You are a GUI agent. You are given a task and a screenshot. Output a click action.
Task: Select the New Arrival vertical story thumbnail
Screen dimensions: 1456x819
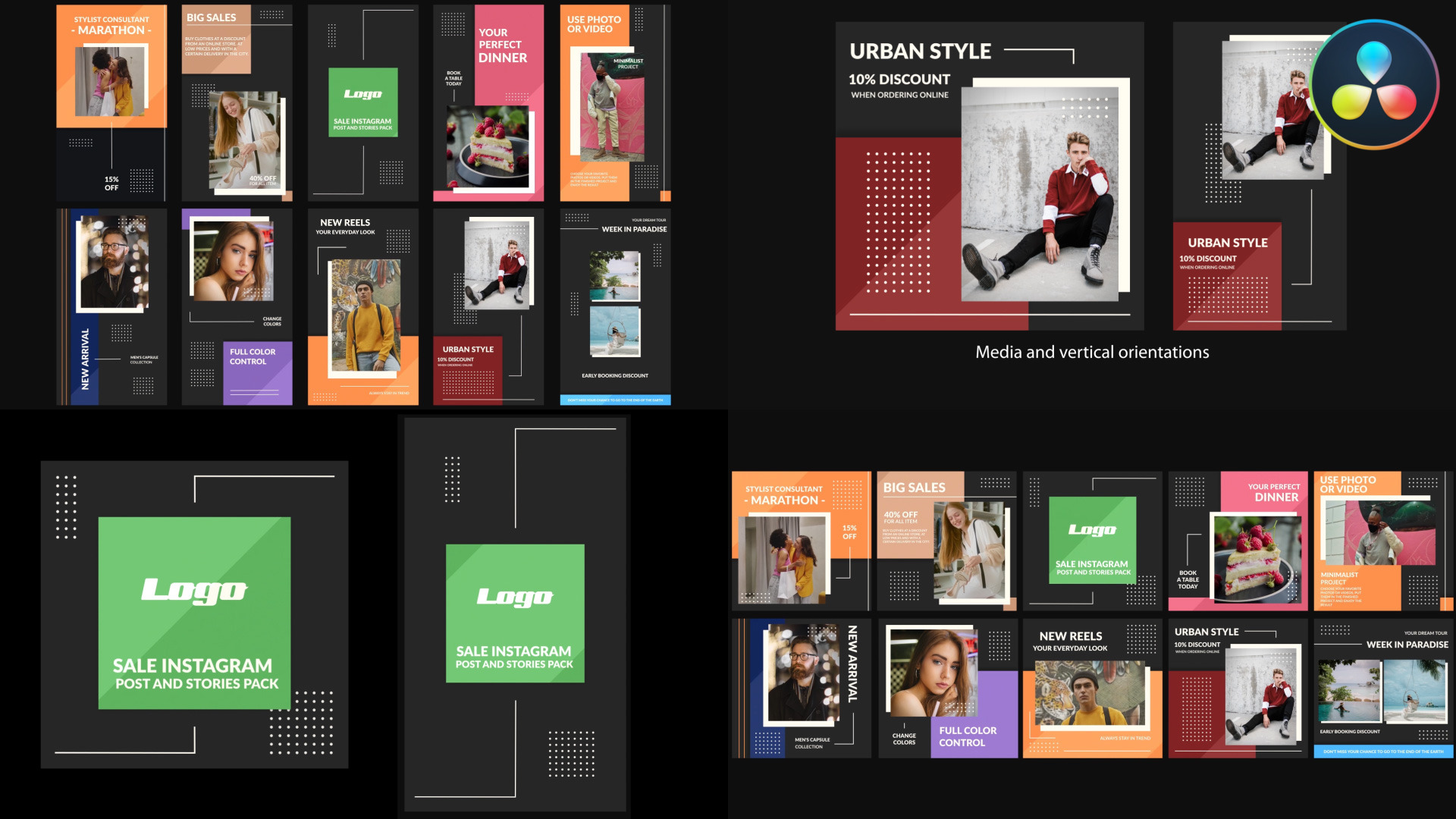111,306
